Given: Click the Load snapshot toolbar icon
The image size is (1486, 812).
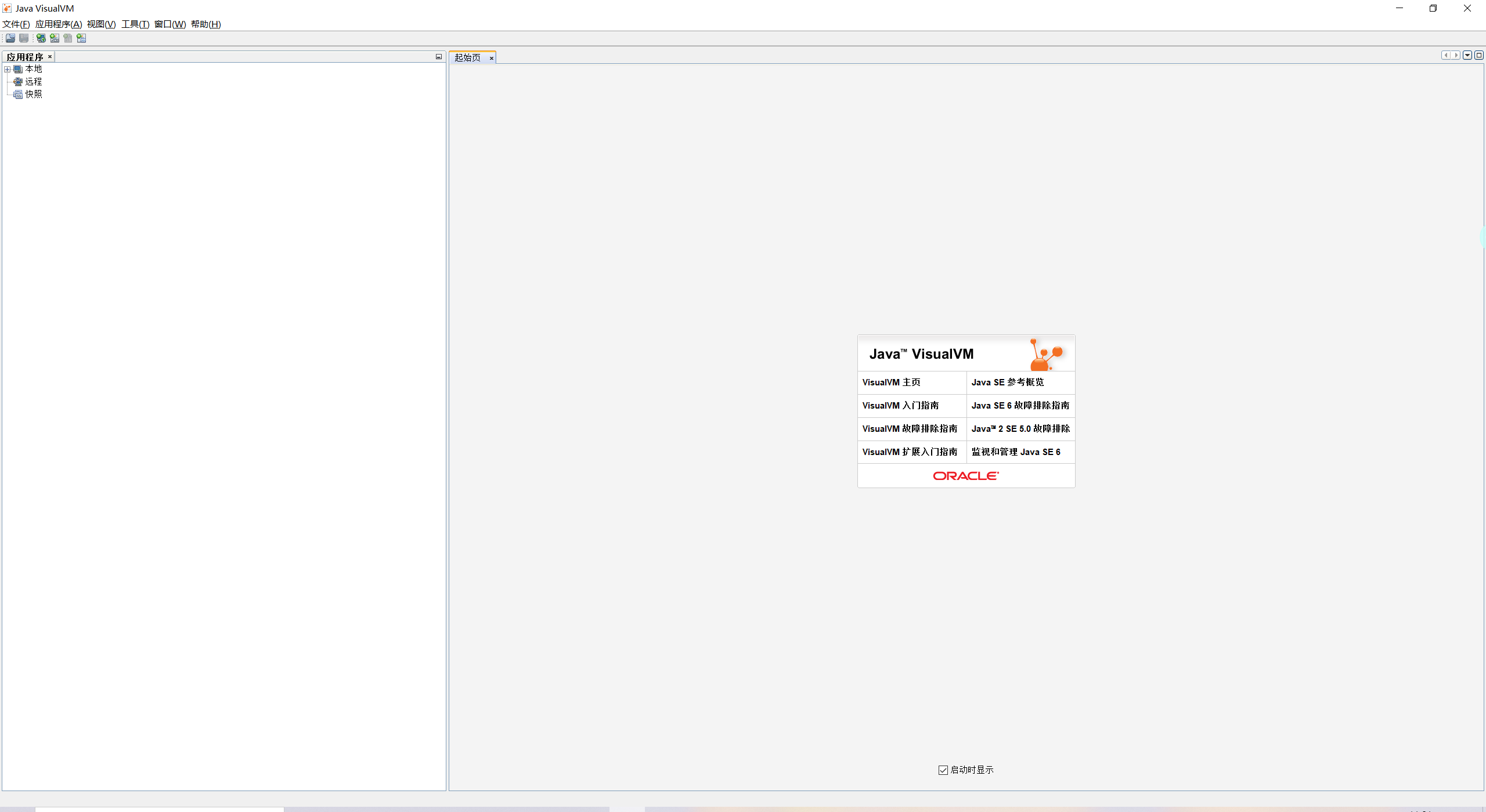Looking at the screenshot, I should click(10, 38).
